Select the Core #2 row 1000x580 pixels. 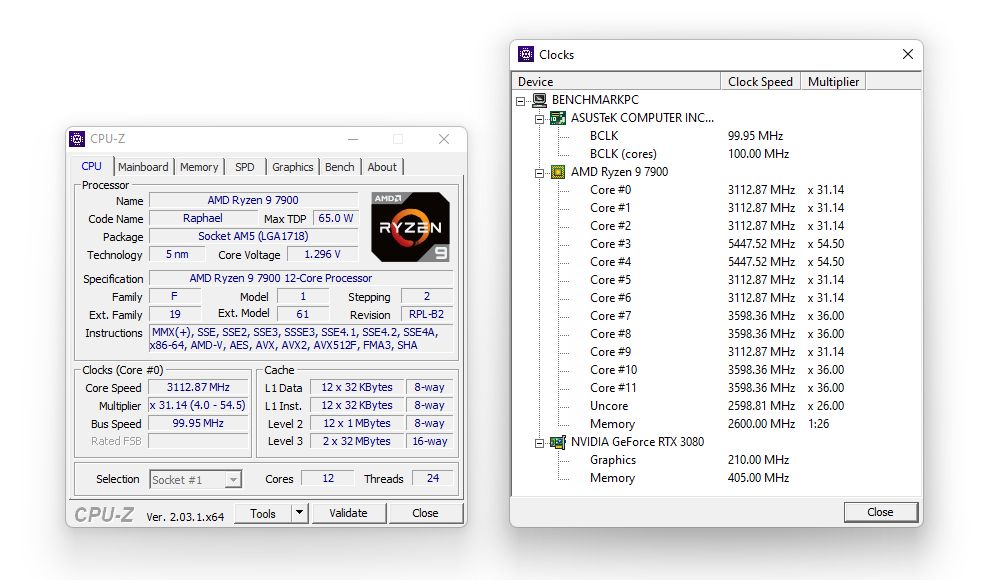(717, 225)
